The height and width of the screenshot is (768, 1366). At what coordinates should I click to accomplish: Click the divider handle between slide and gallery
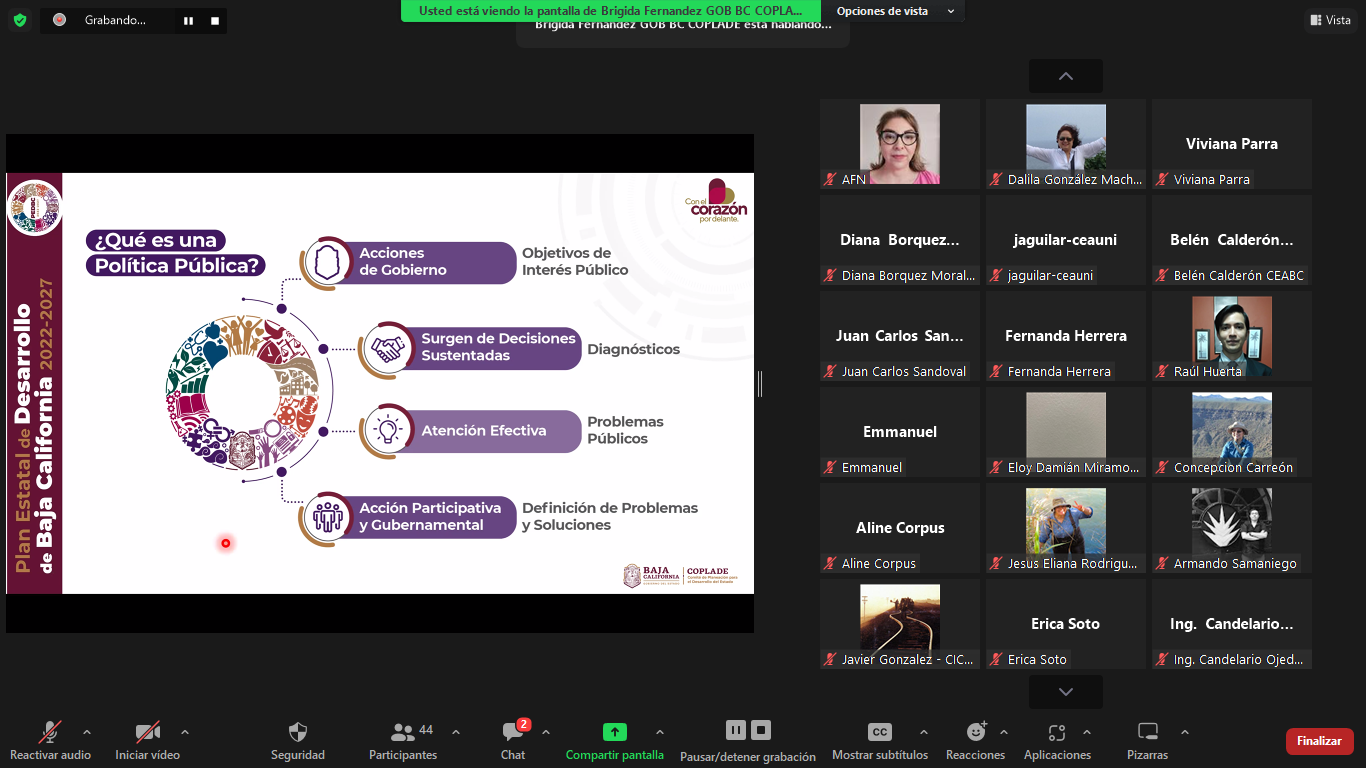click(x=760, y=383)
